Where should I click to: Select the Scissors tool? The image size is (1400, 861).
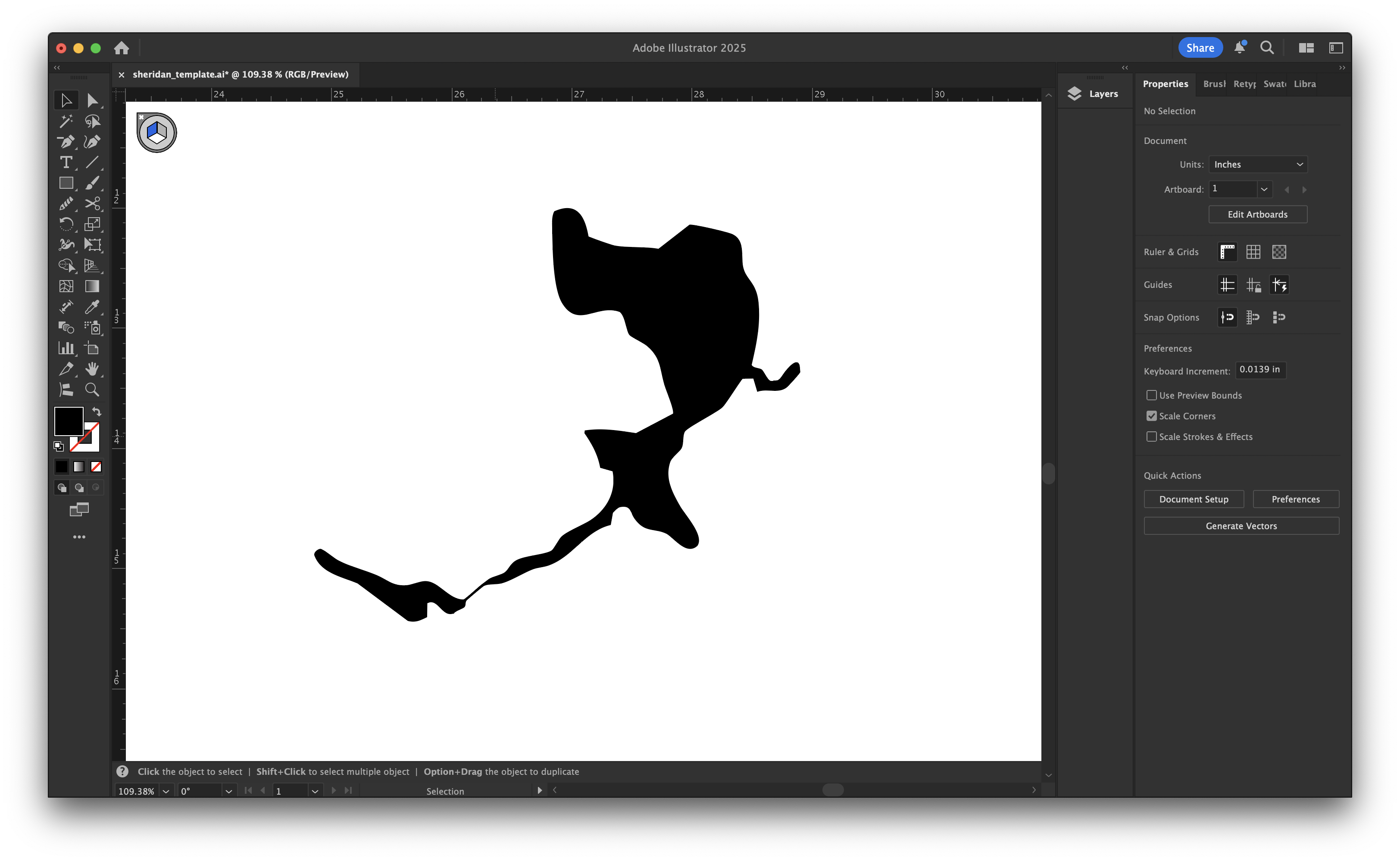click(x=93, y=203)
